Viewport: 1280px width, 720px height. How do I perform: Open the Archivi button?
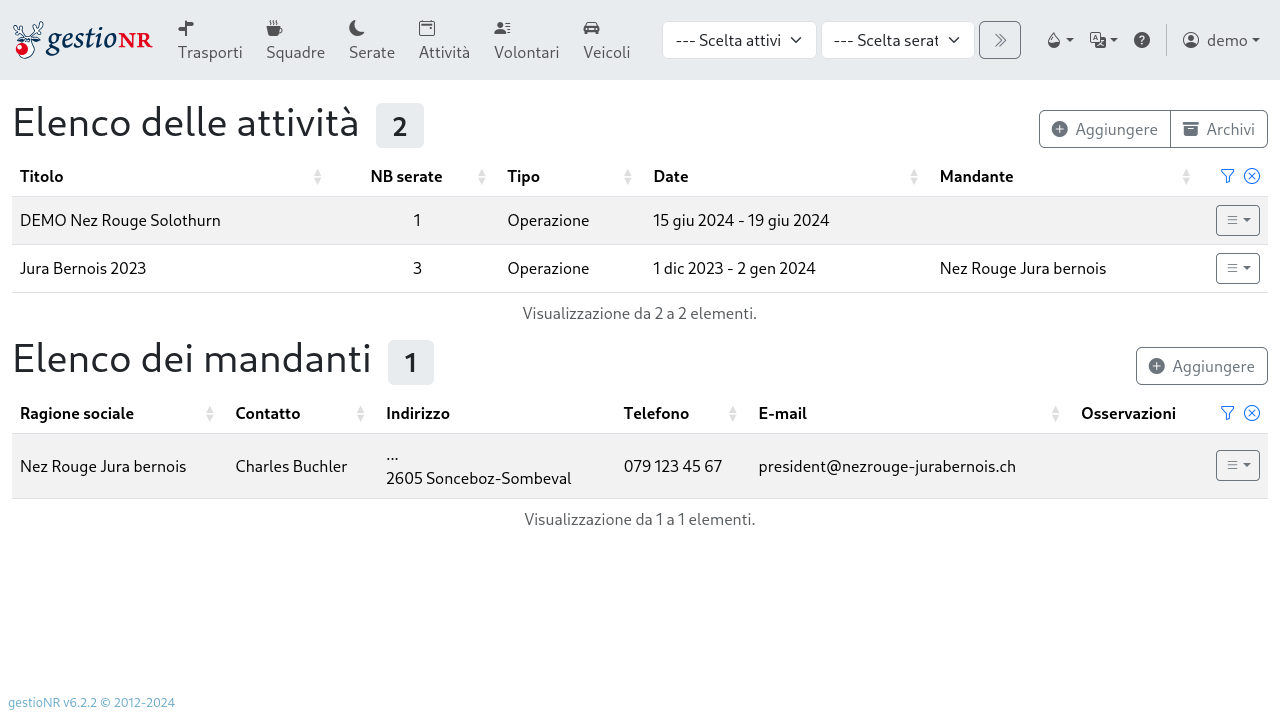pos(1218,129)
